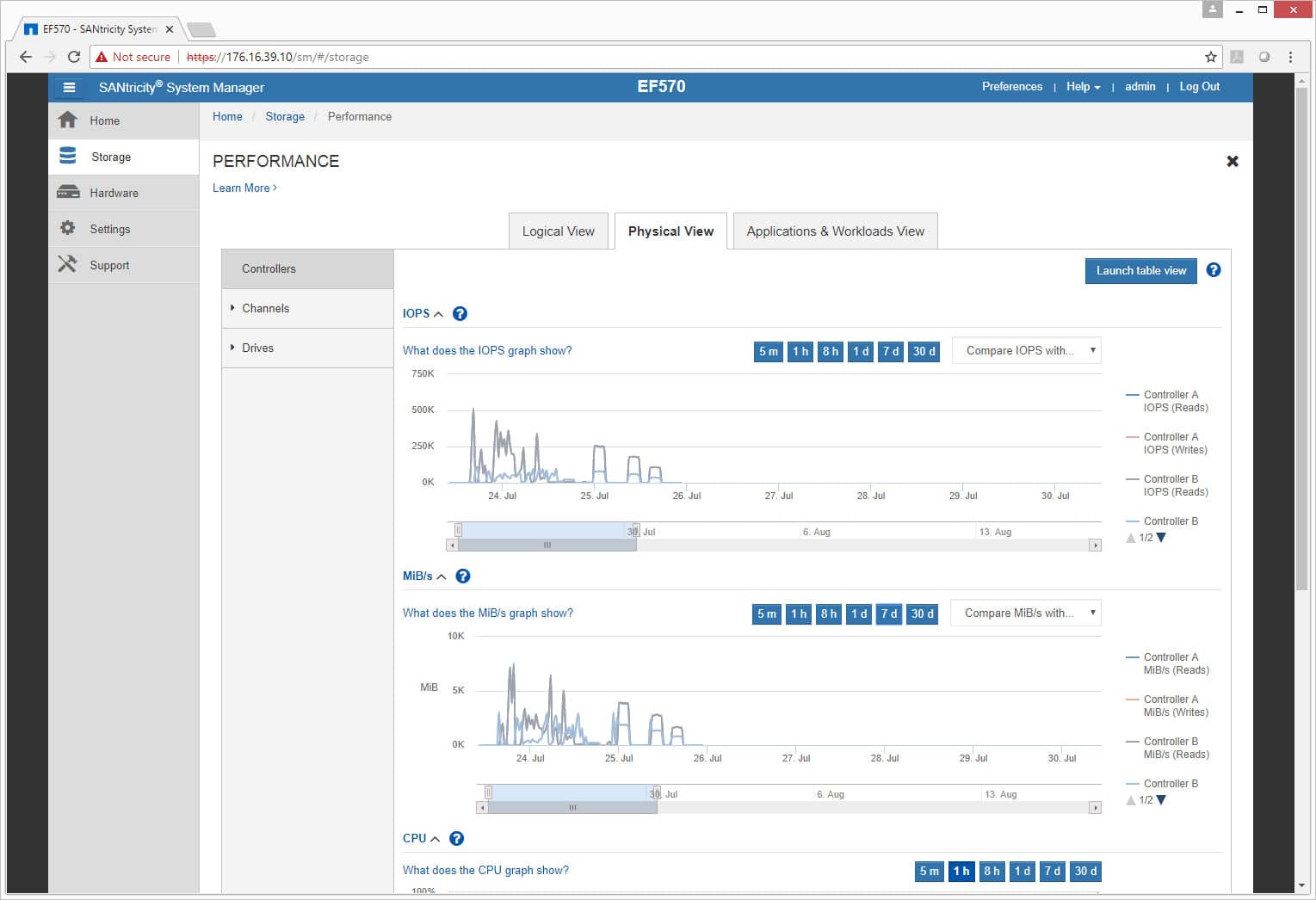This screenshot has height=900, width=1316.
Task: Select the Physical View tab
Action: coord(670,231)
